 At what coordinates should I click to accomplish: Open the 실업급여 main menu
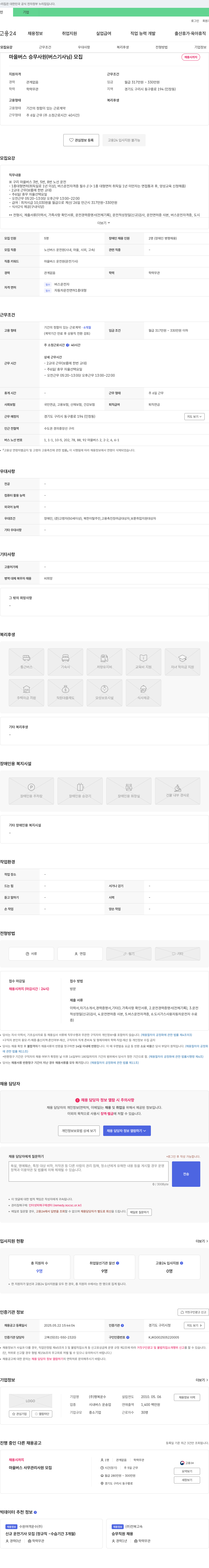click(x=104, y=33)
